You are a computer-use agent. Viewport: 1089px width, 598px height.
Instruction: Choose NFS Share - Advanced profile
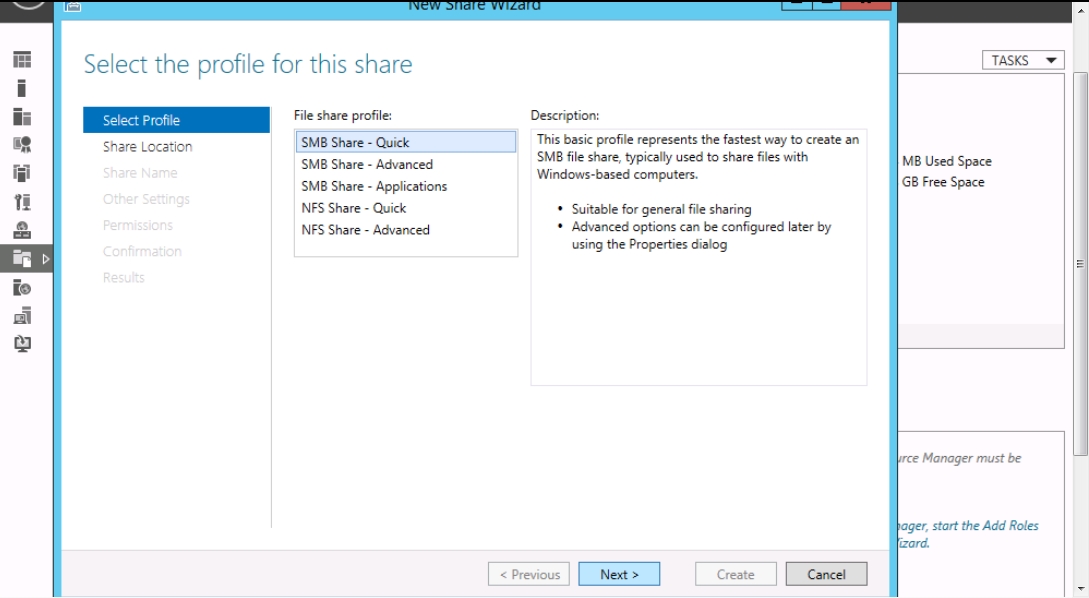406,230
